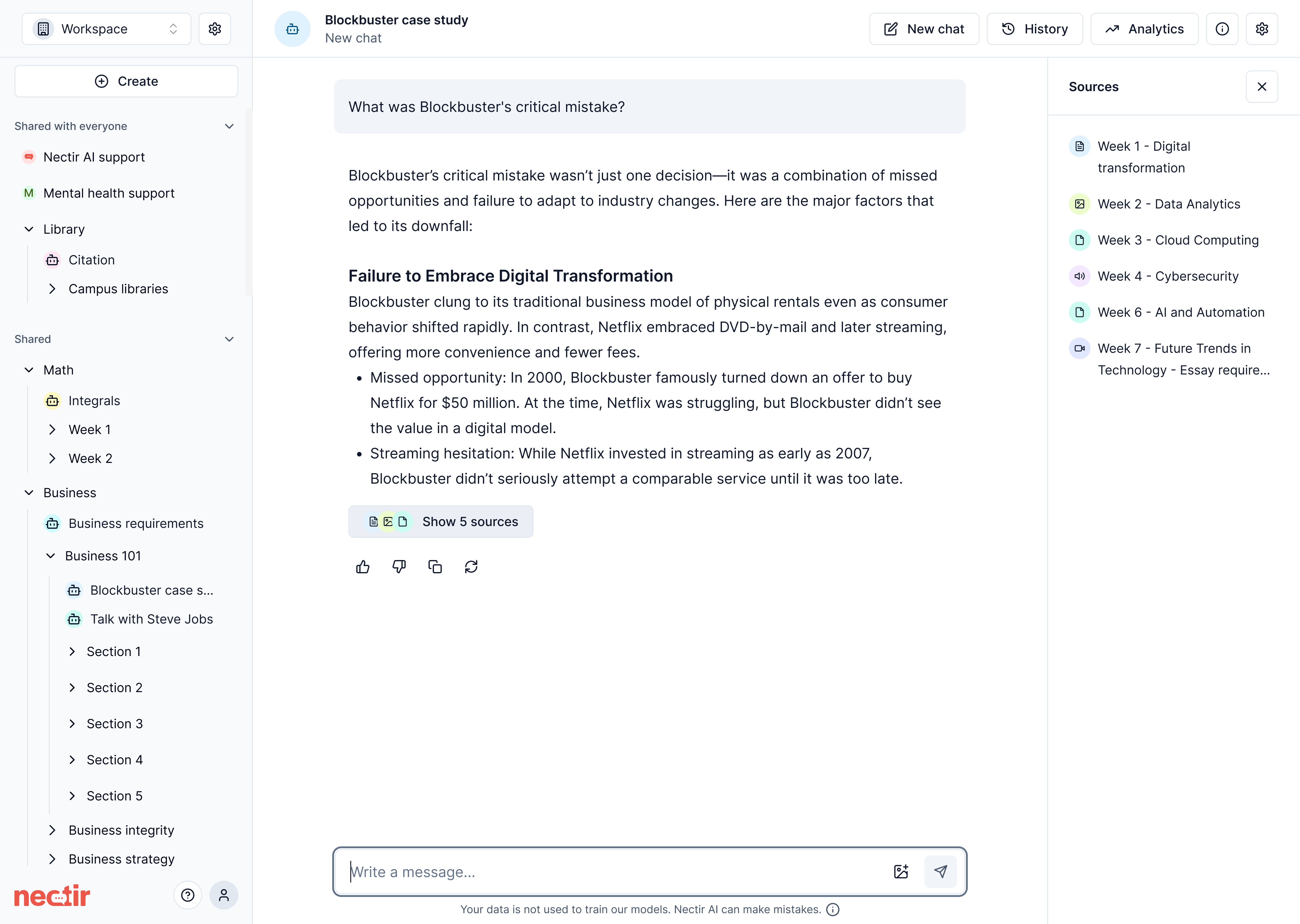Click the send message arrow icon
The image size is (1300, 924).
click(940, 872)
